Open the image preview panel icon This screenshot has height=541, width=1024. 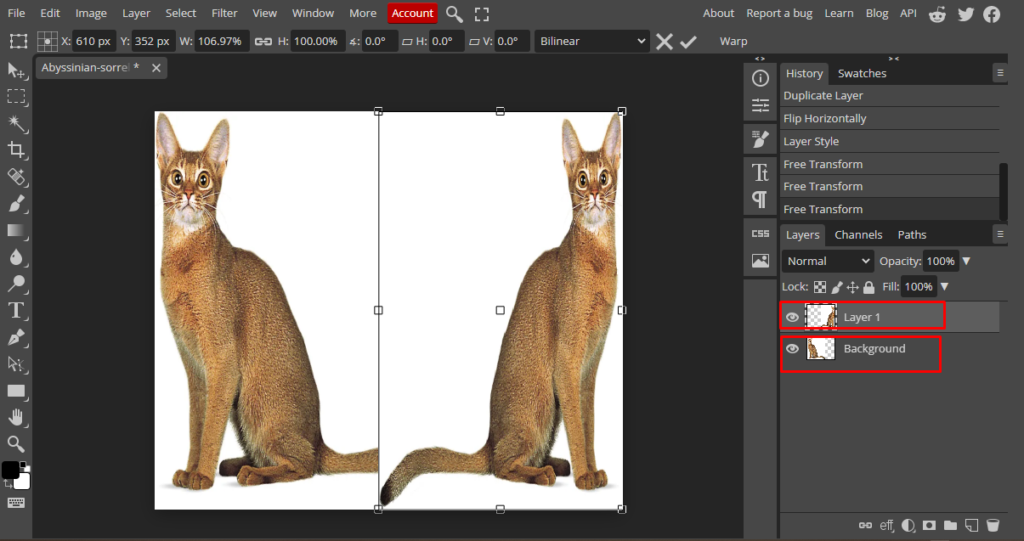tap(760, 261)
